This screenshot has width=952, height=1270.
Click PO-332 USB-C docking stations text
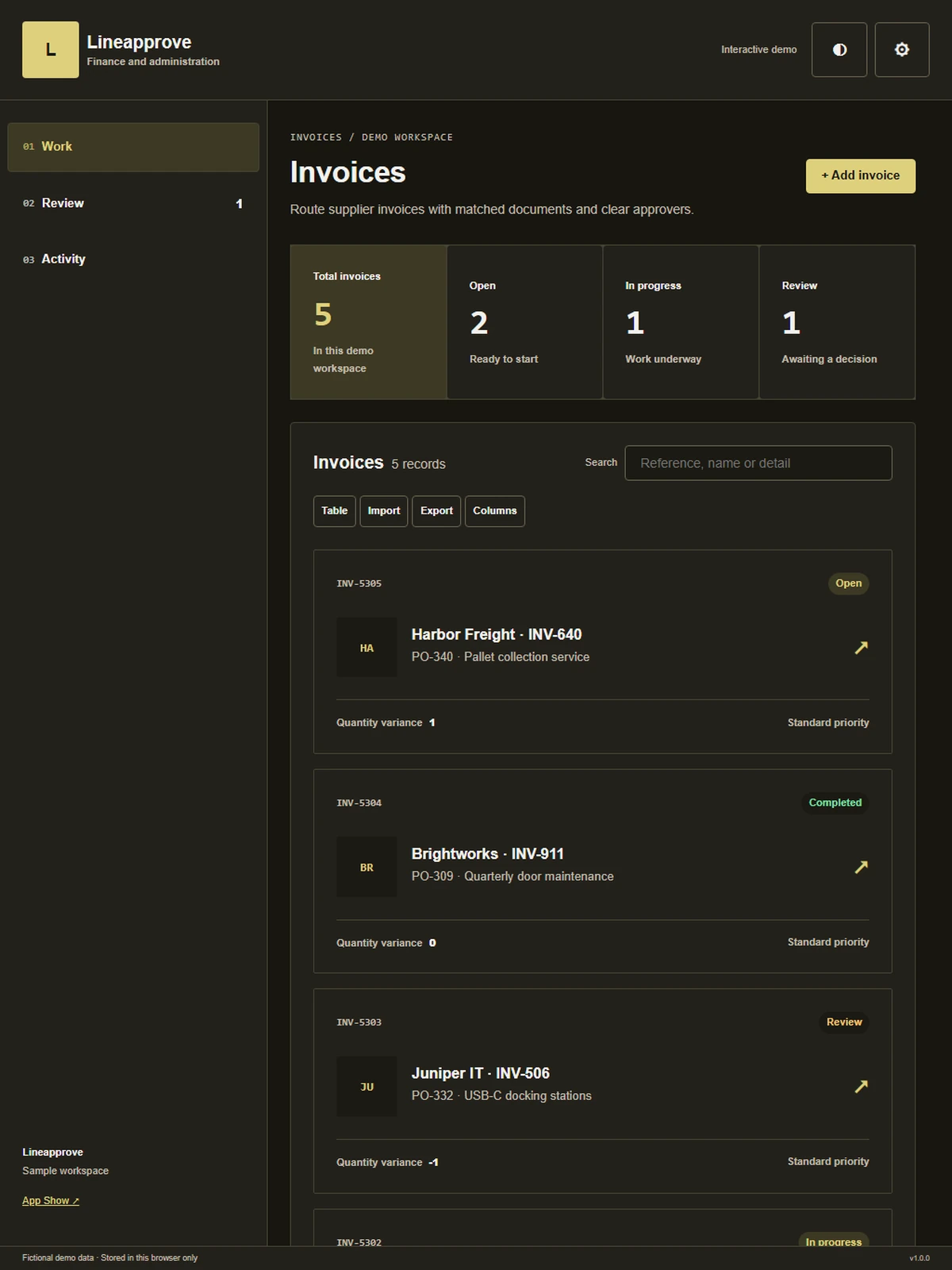coord(501,1095)
